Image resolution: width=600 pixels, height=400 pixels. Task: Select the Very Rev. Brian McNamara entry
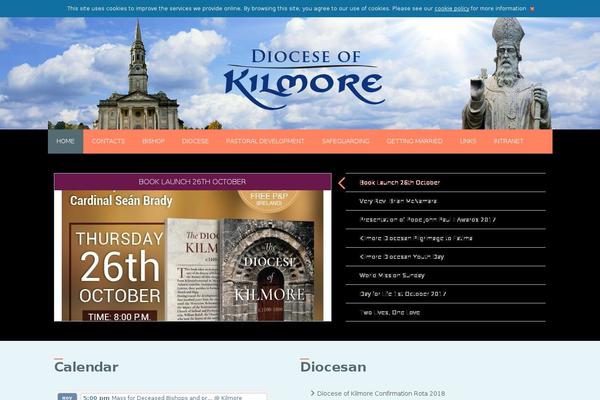[445, 201]
